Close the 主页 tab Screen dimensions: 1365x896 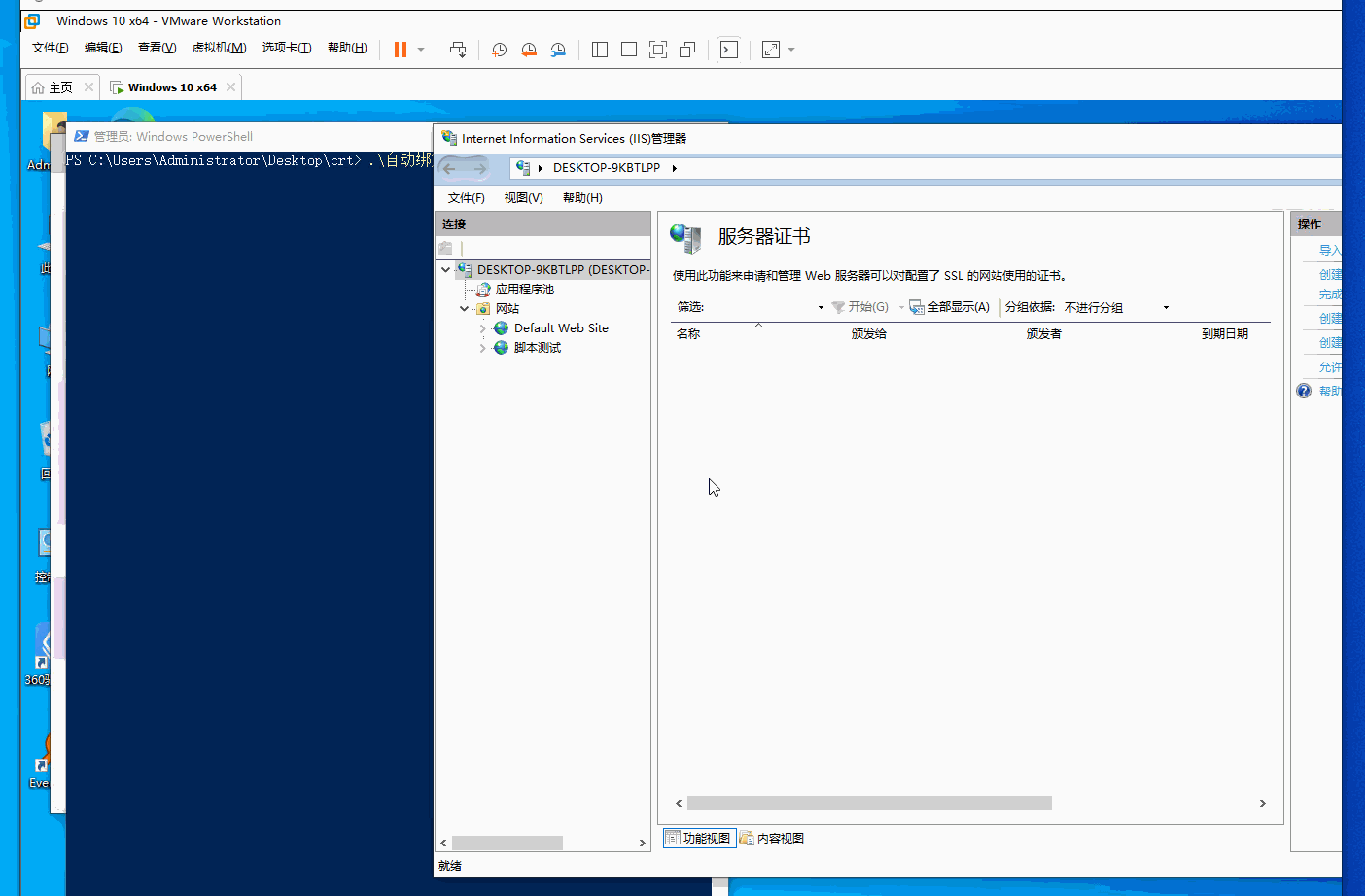(88, 86)
